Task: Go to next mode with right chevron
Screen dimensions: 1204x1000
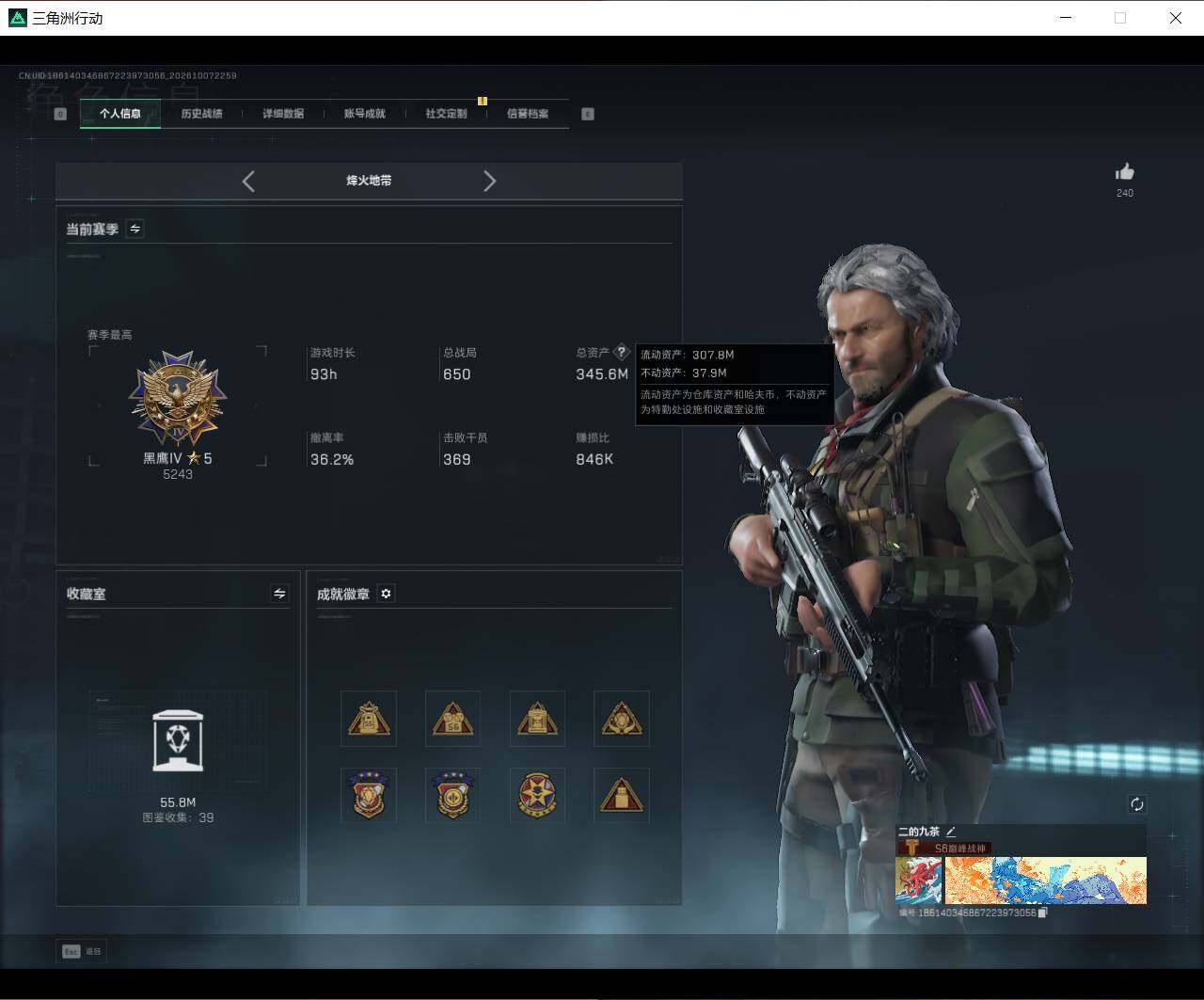Action: pyautogui.click(x=489, y=182)
